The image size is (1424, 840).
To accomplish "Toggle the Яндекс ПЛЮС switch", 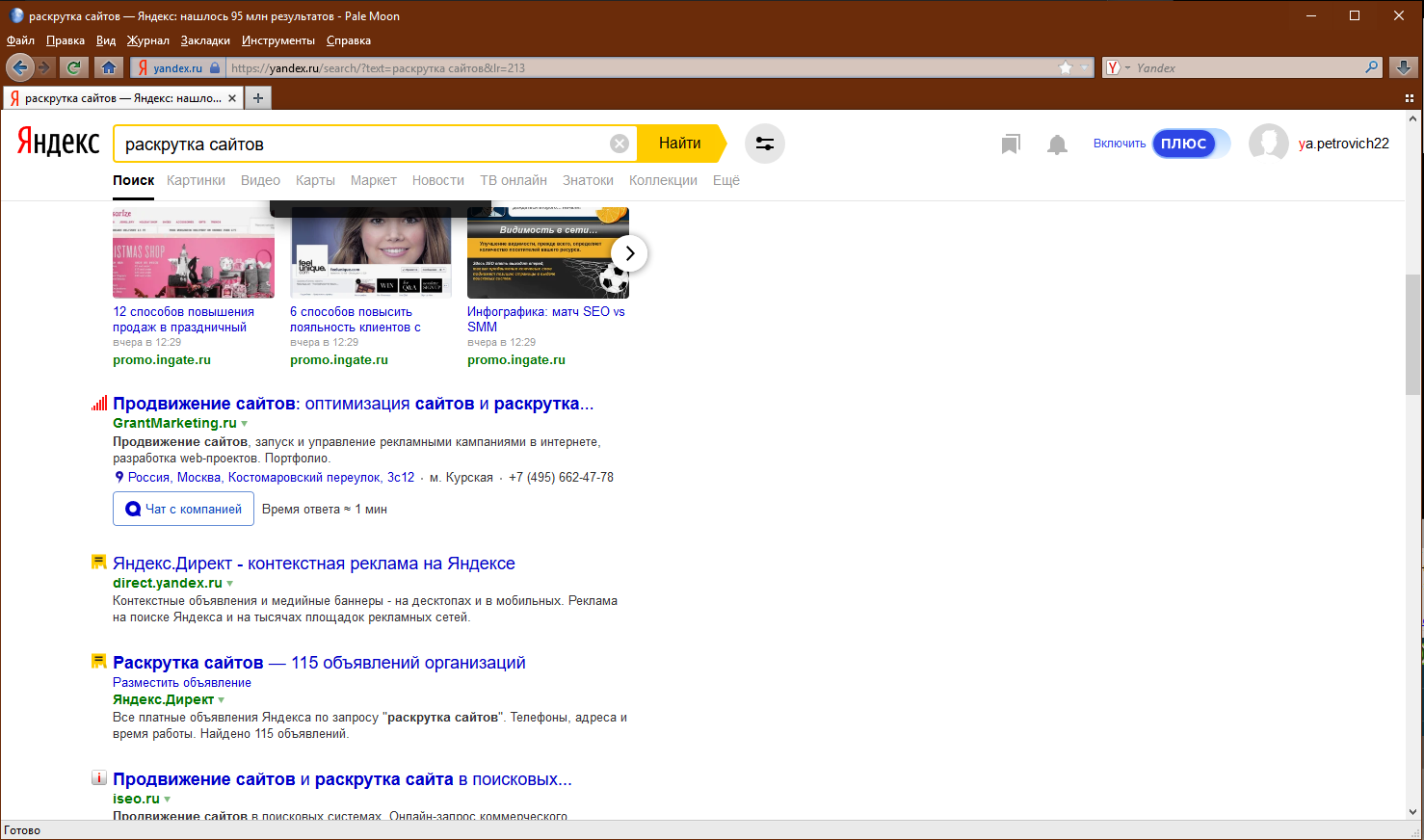I will 1192,144.
